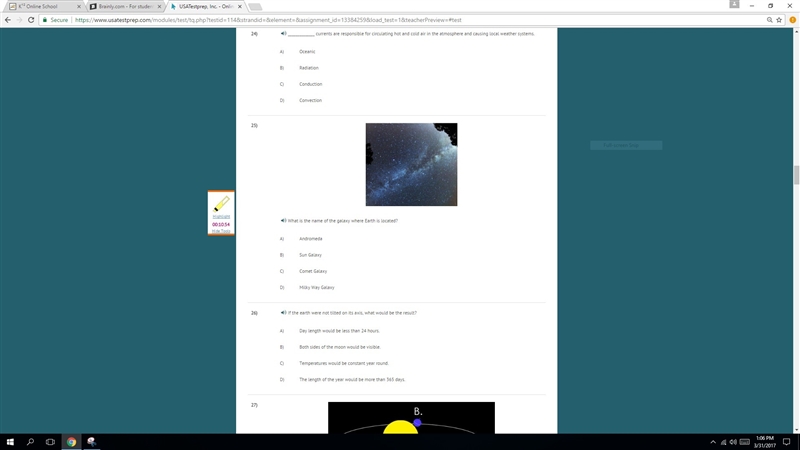Close the Brainly.com tab
Viewport: 800px width, 450px height.
click(x=159, y=7)
